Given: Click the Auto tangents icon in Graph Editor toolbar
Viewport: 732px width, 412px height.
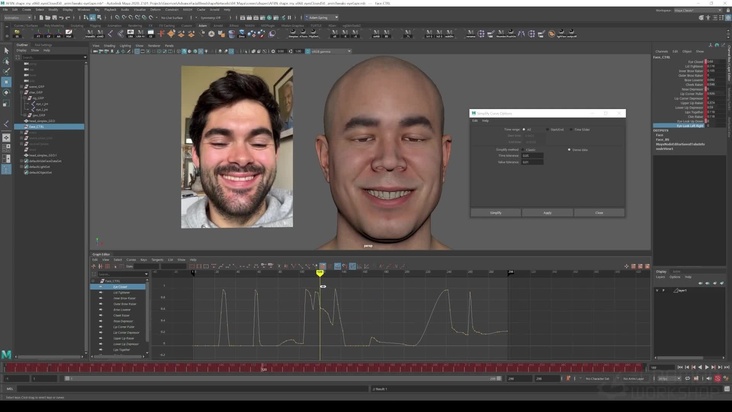Looking at the screenshot, I should pyautogui.click(x=213, y=266).
